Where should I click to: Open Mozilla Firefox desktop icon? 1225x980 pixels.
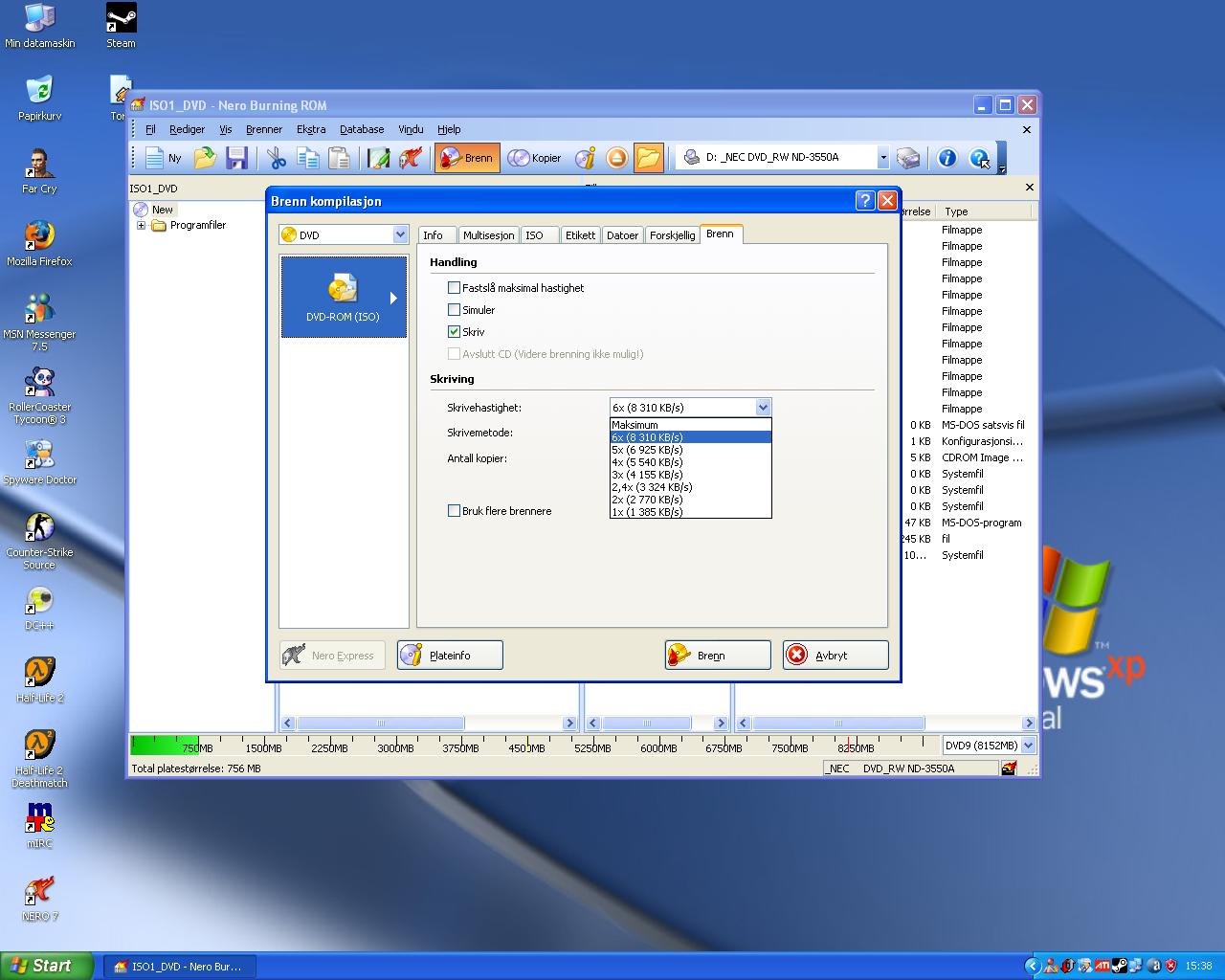[x=39, y=243]
